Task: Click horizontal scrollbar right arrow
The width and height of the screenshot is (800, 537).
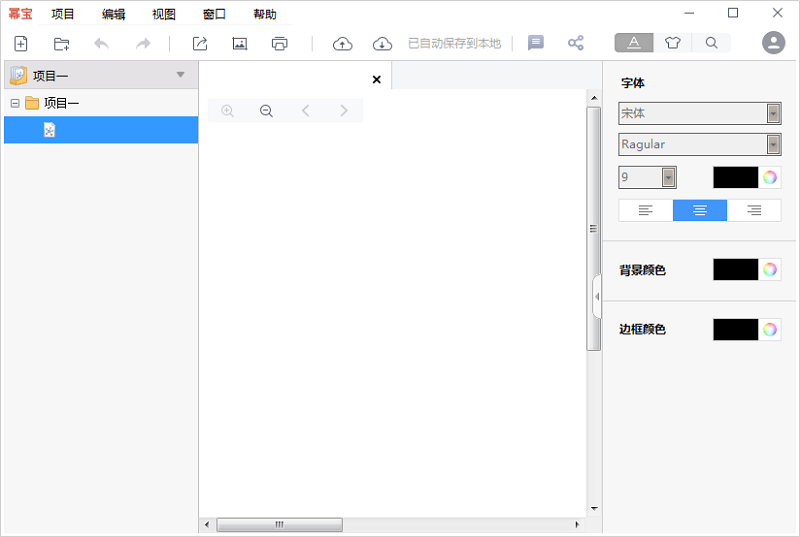Action: click(x=577, y=524)
